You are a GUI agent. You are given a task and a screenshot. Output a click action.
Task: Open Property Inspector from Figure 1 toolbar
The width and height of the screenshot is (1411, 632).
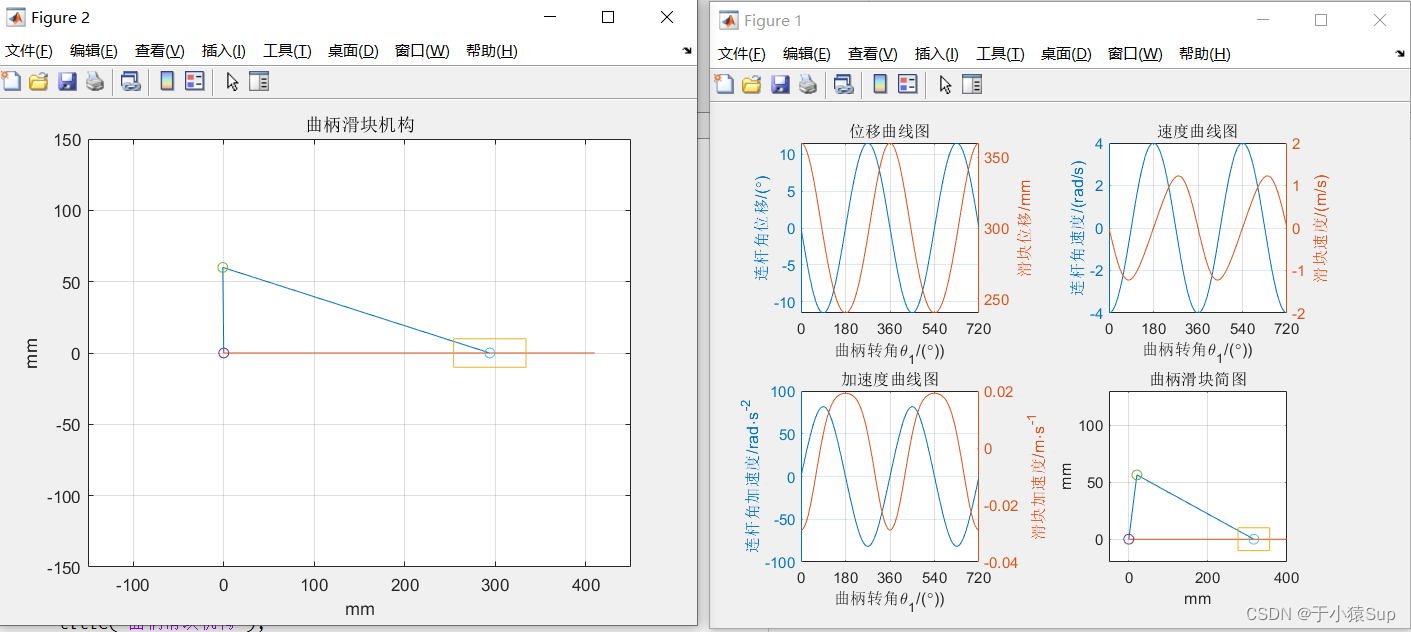(972, 84)
